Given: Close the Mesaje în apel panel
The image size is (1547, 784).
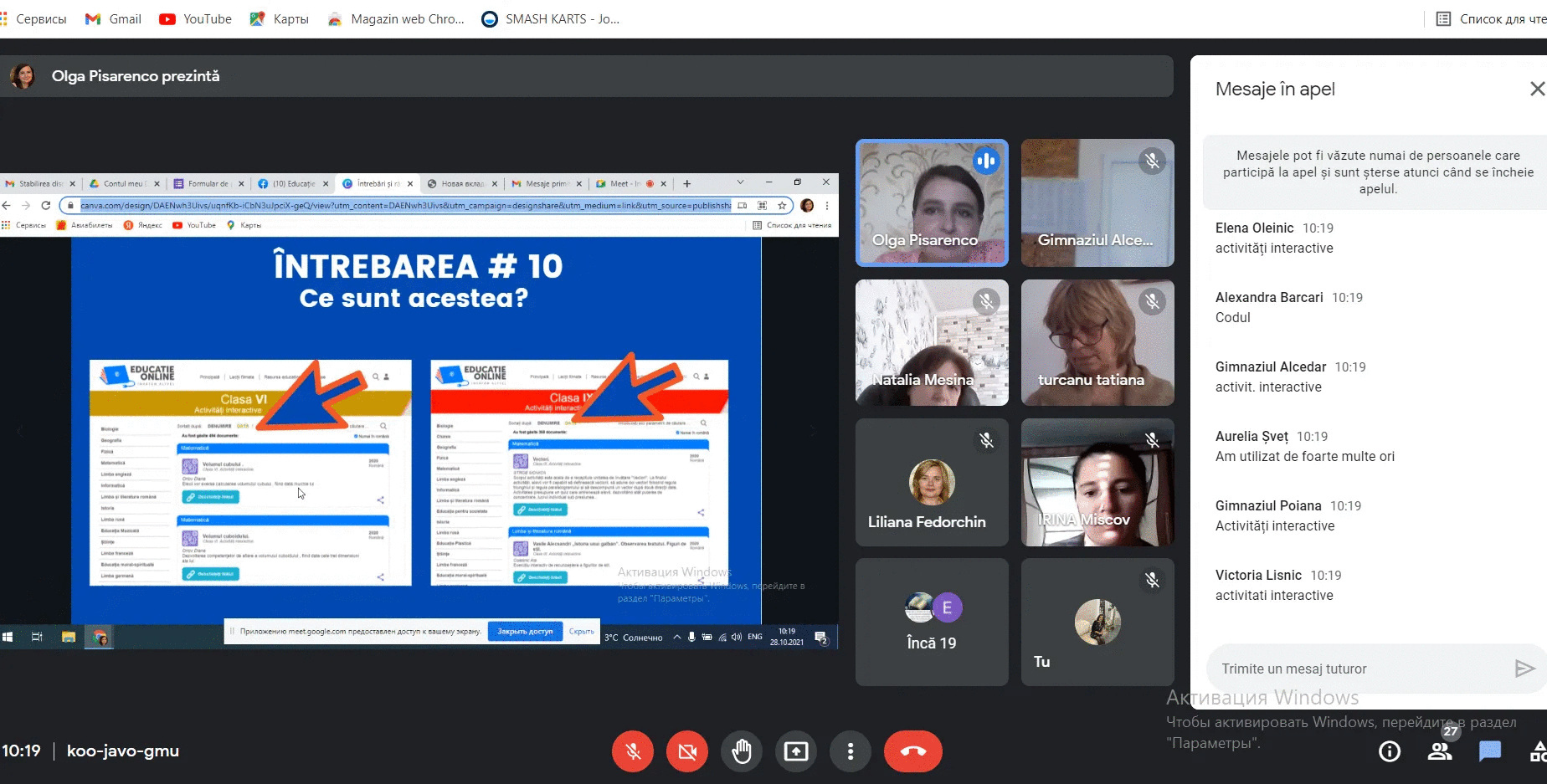Looking at the screenshot, I should tap(1537, 89).
